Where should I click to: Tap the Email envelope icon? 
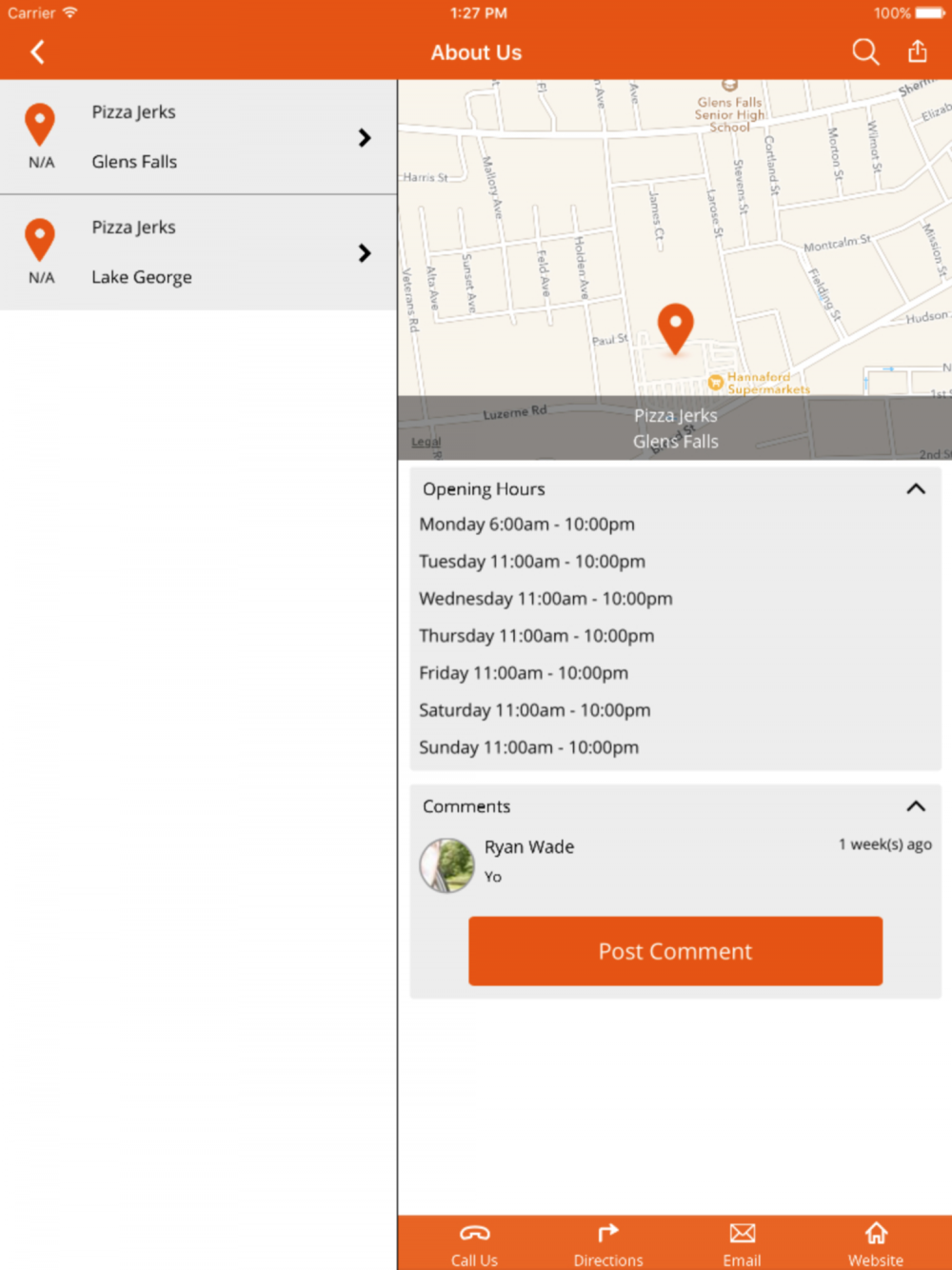[x=743, y=1234]
